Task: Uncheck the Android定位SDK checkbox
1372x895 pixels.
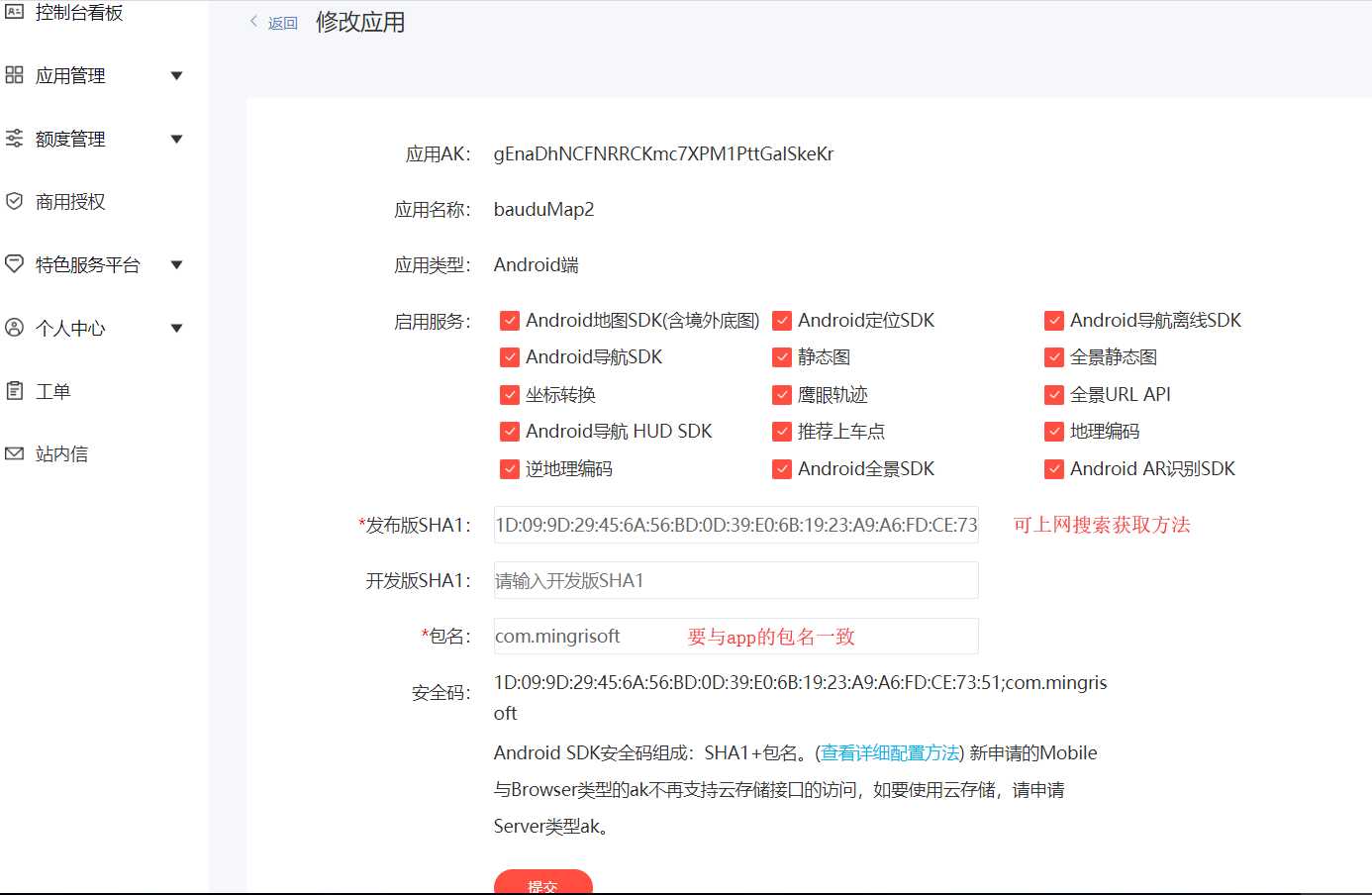Action: click(x=782, y=321)
